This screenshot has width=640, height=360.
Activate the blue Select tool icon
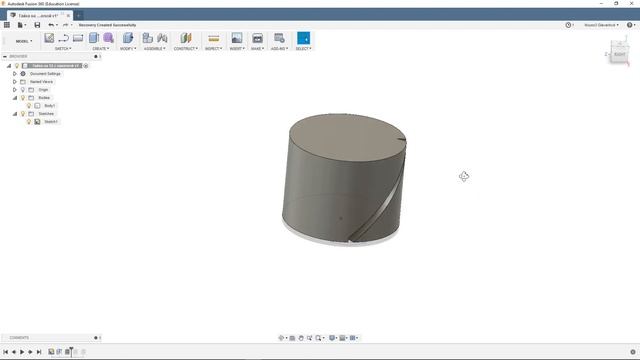click(x=303, y=38)
